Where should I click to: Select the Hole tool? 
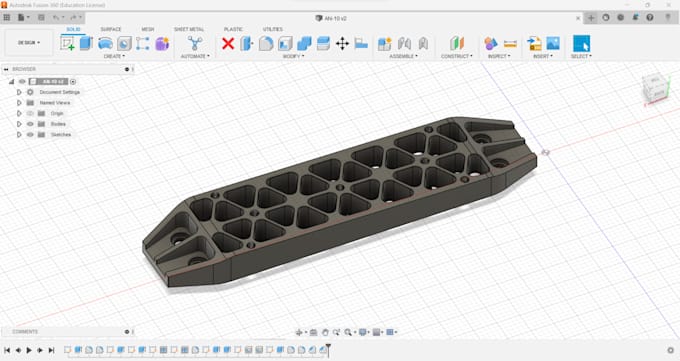(124, 43)
